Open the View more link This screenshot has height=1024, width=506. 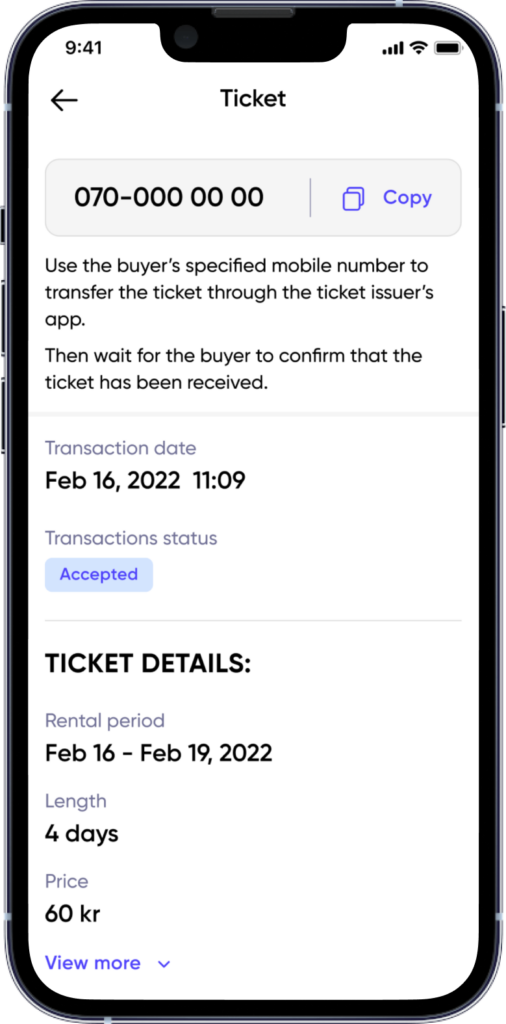93,963
